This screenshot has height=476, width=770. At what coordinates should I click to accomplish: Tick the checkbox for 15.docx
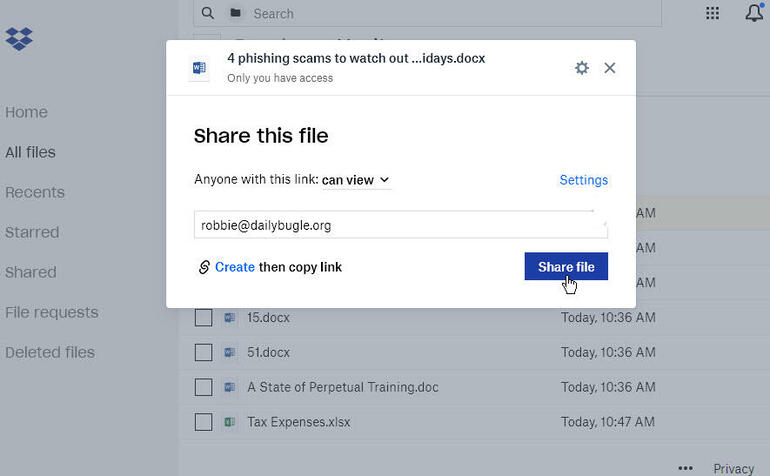click(203, 318)
